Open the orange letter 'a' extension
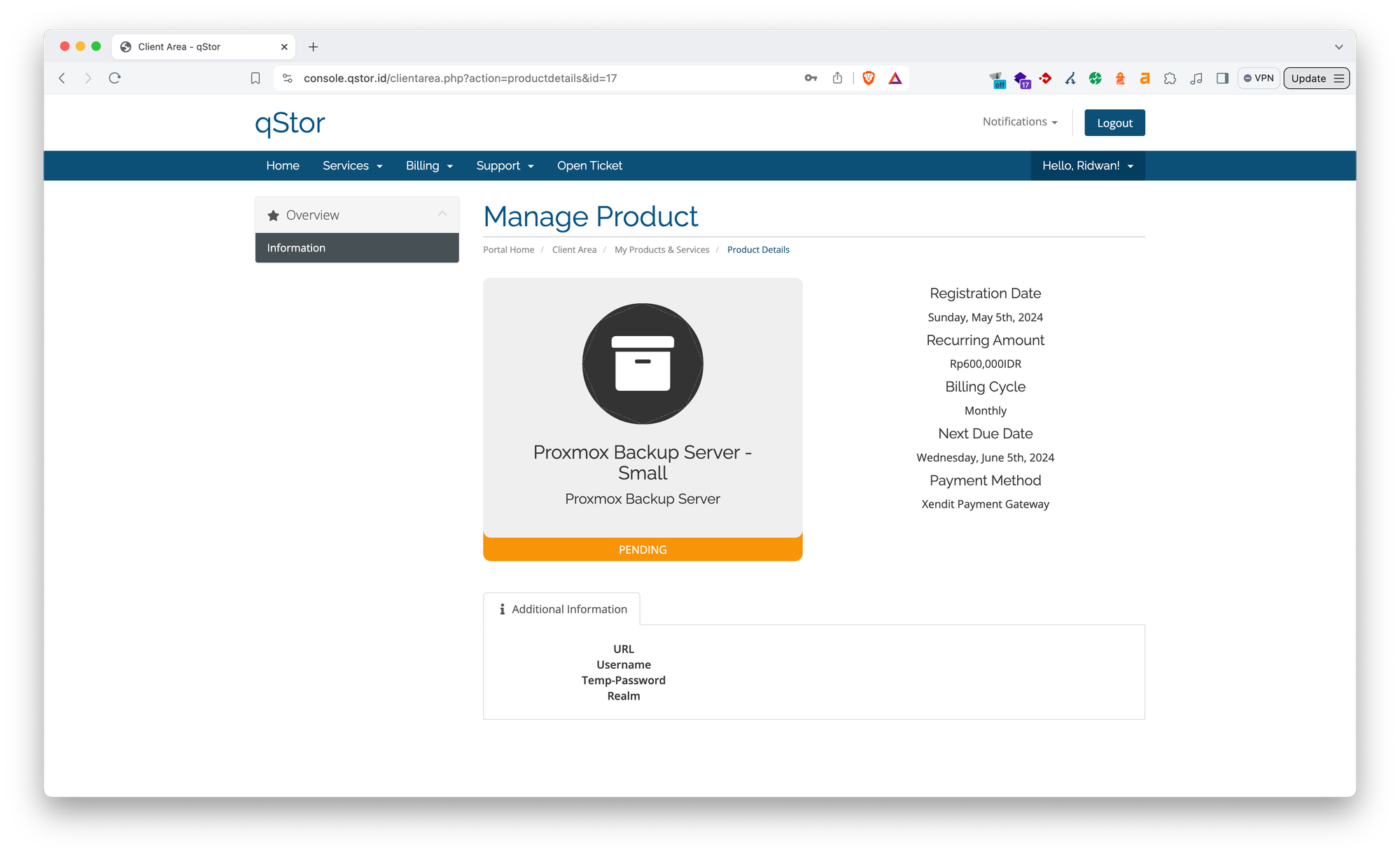 pyautogui.click(x=1145, y=78)
